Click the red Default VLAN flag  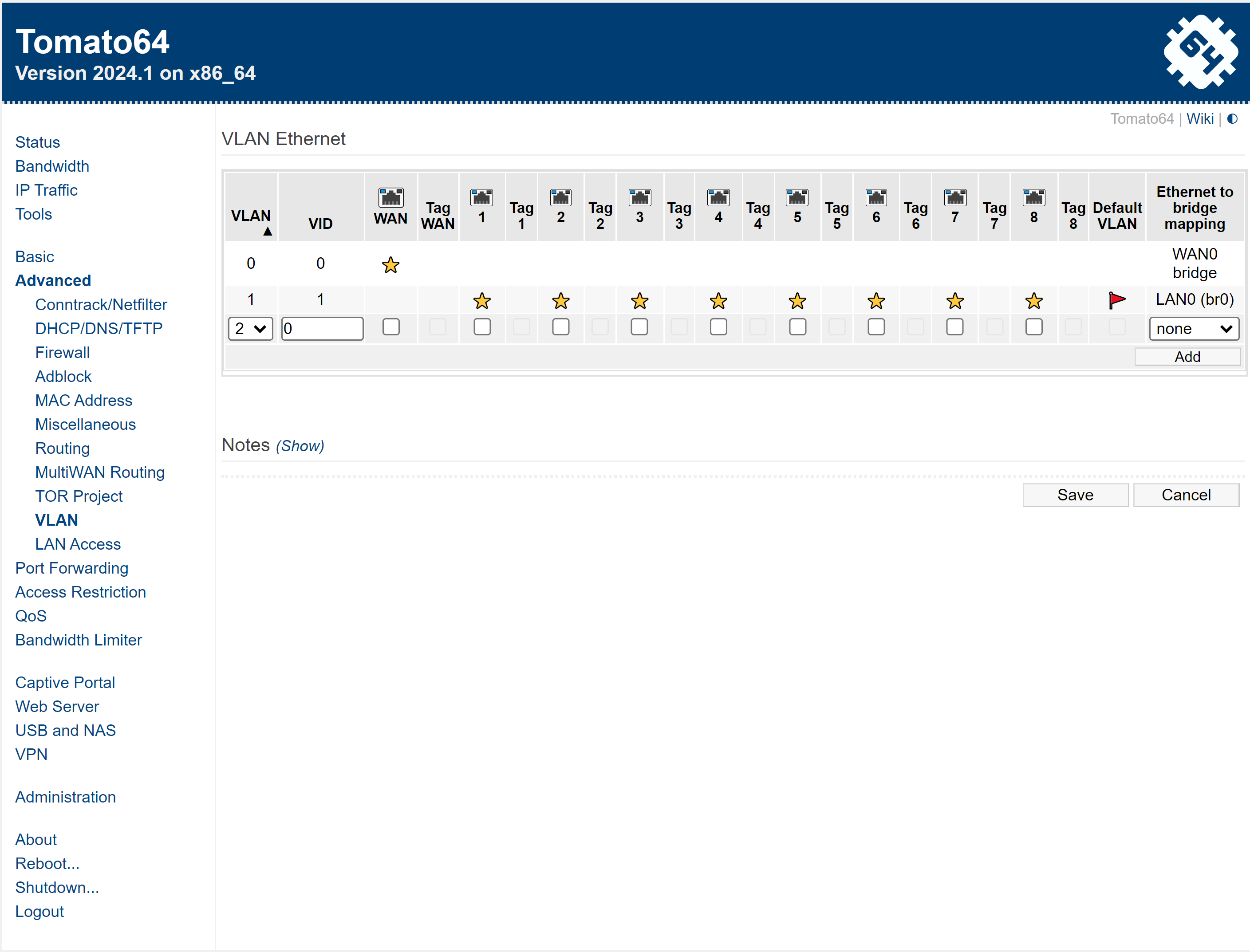pos(1116,300)
